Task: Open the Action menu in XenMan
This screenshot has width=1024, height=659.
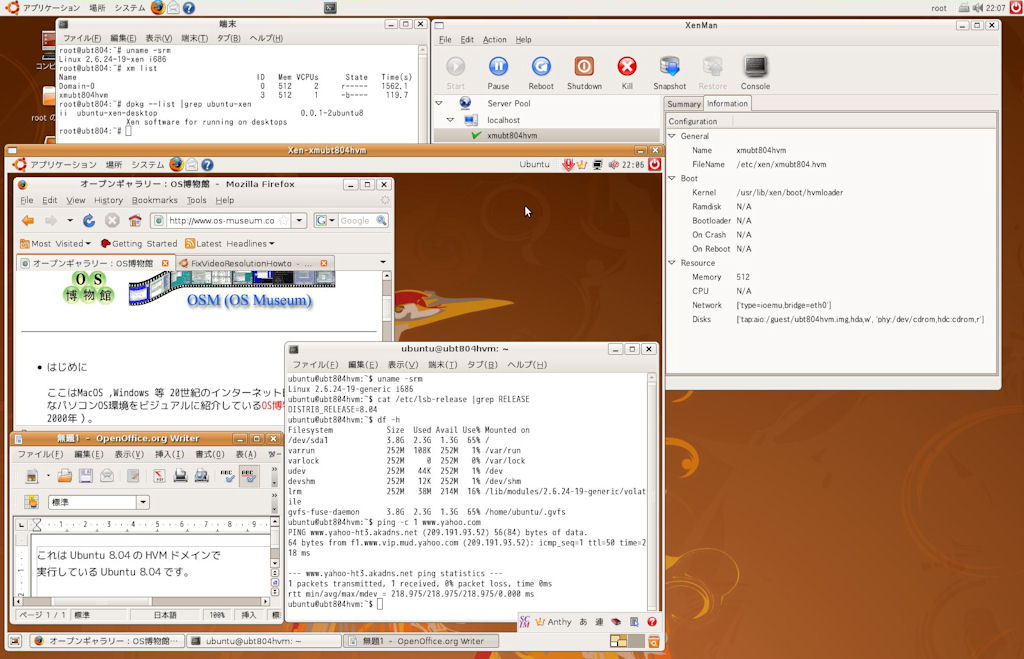Action: tap(494, 40)
